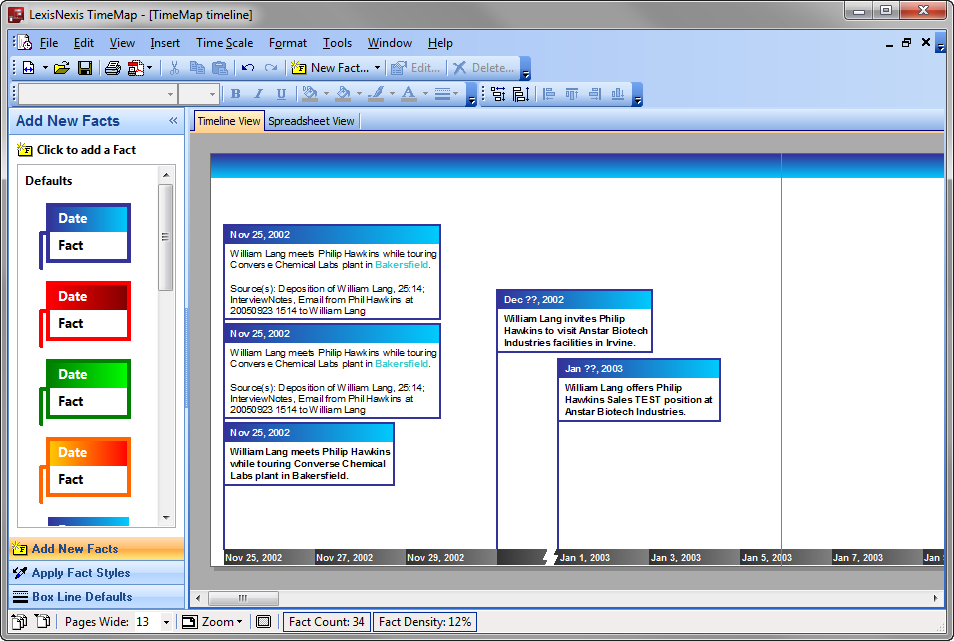Viewport: 954px width, 641px height.
Task: Click the Defaults list scroll down arrow
Action: (x=166, y=518)
